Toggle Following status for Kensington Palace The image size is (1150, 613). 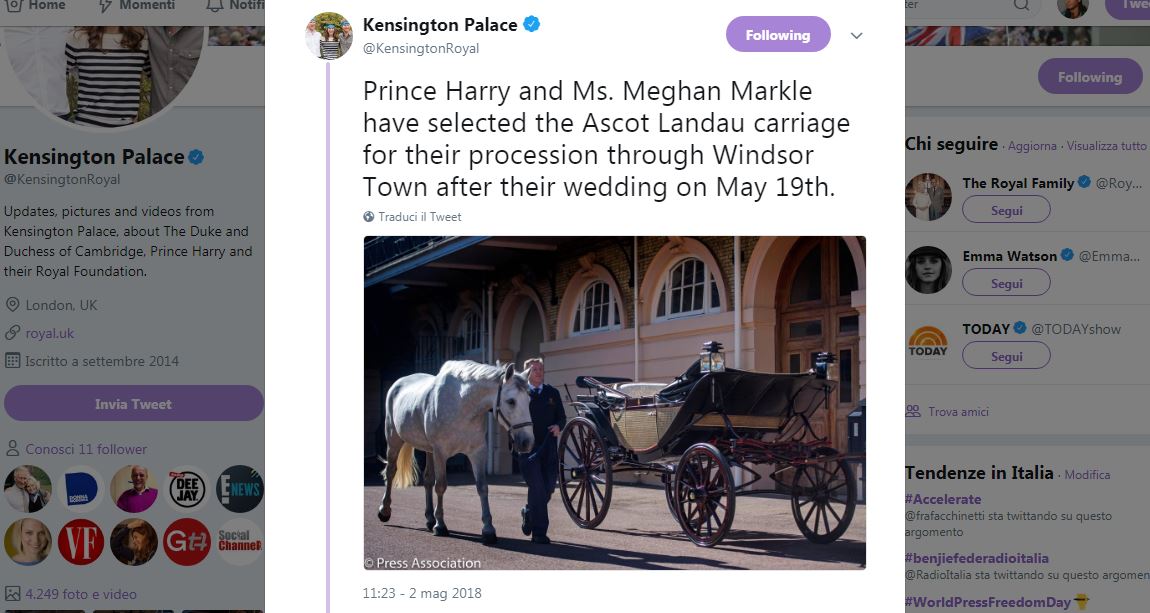(778, 34)
